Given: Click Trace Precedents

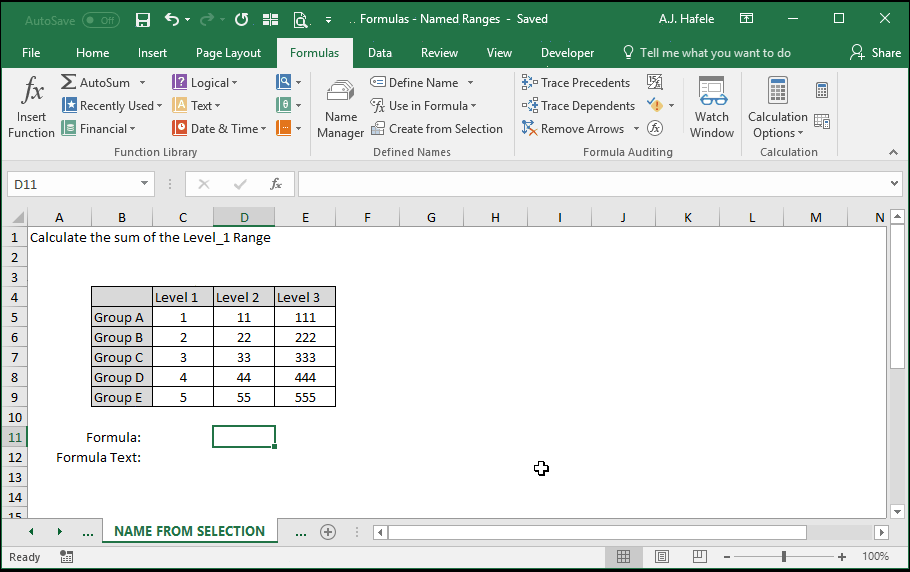Looking at the screenshot, I should tap(576, 82).
